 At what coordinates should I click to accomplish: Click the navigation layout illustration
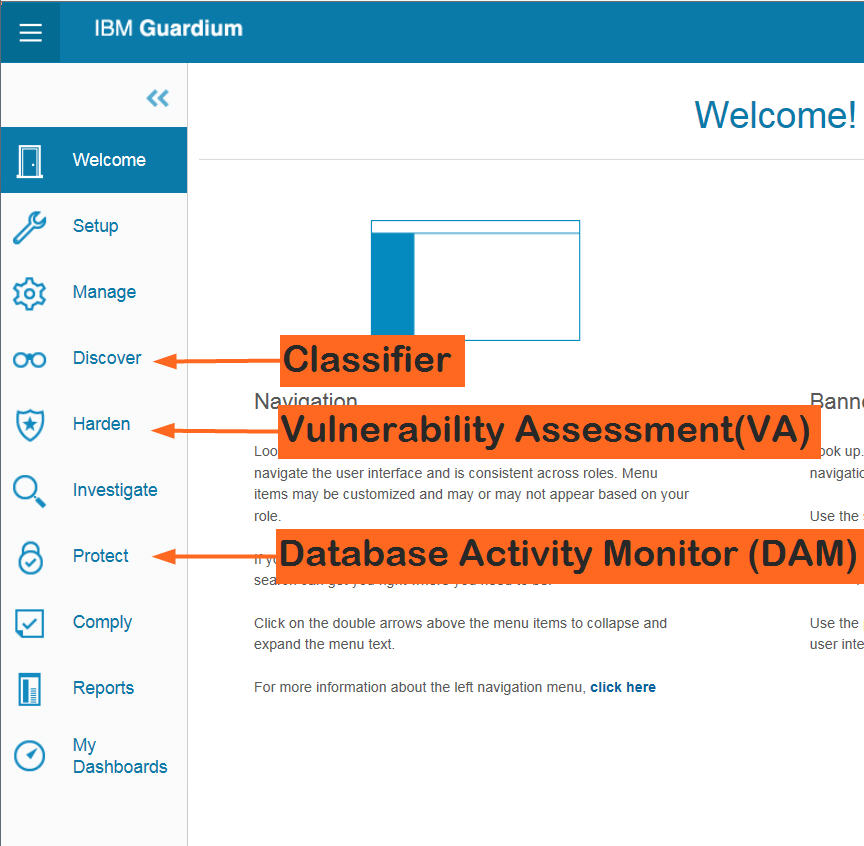475,281
